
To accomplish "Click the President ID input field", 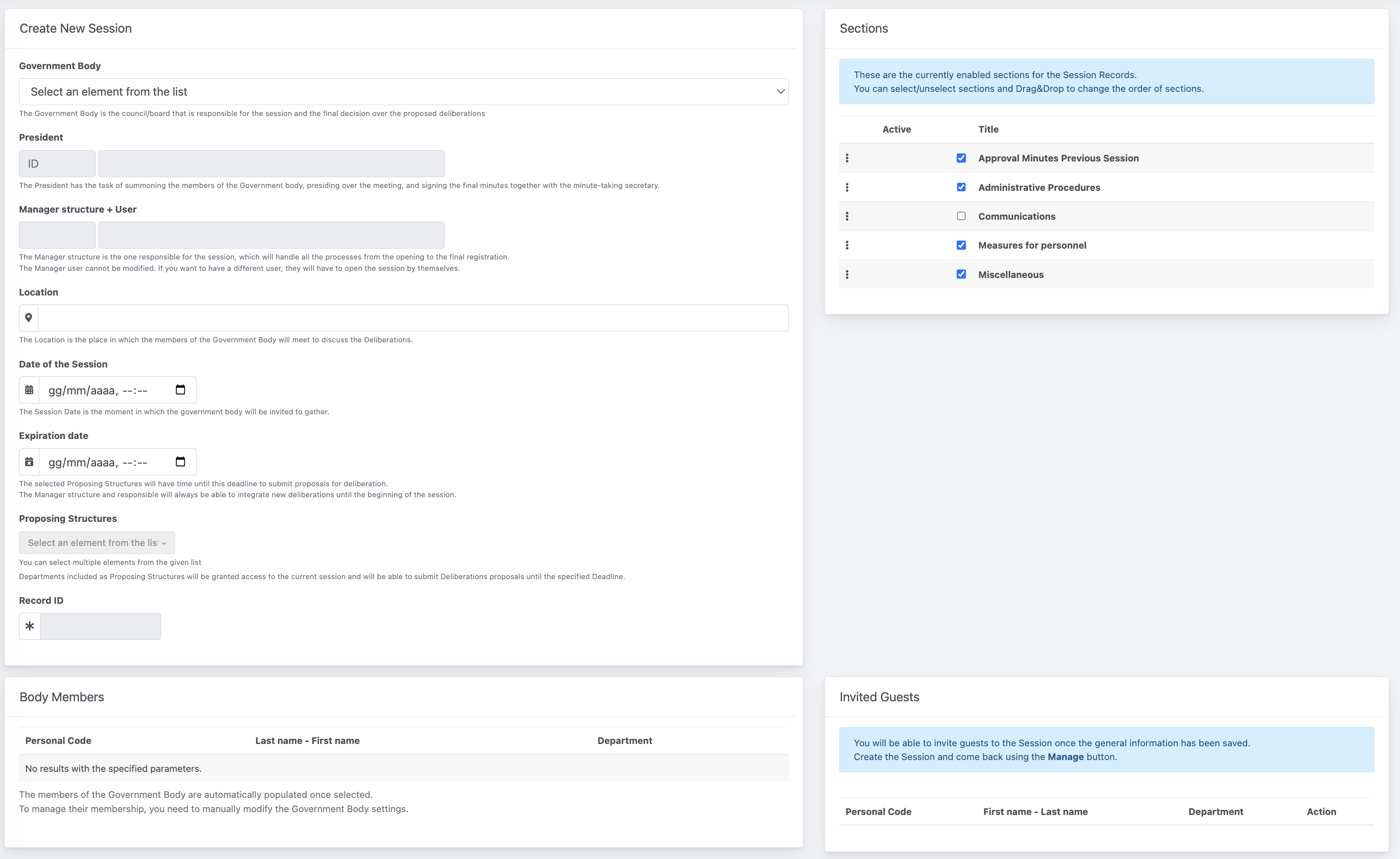I will [x=57, y=163].
